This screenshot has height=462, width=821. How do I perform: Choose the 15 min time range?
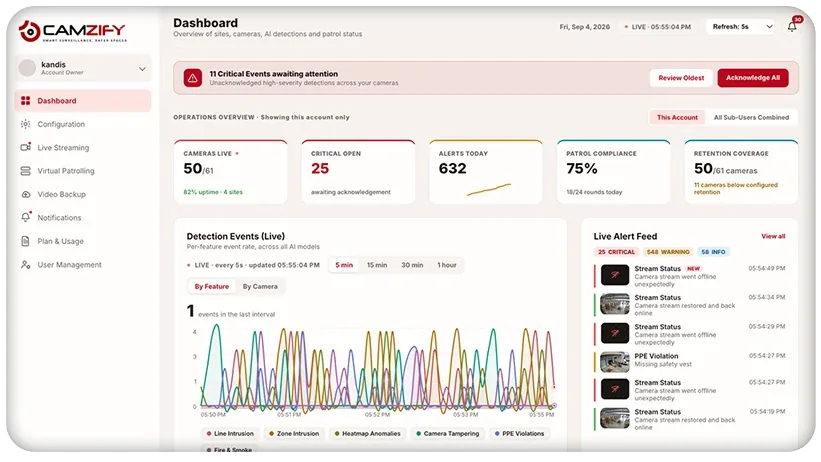pyautogui.click(x=376, y=265)
